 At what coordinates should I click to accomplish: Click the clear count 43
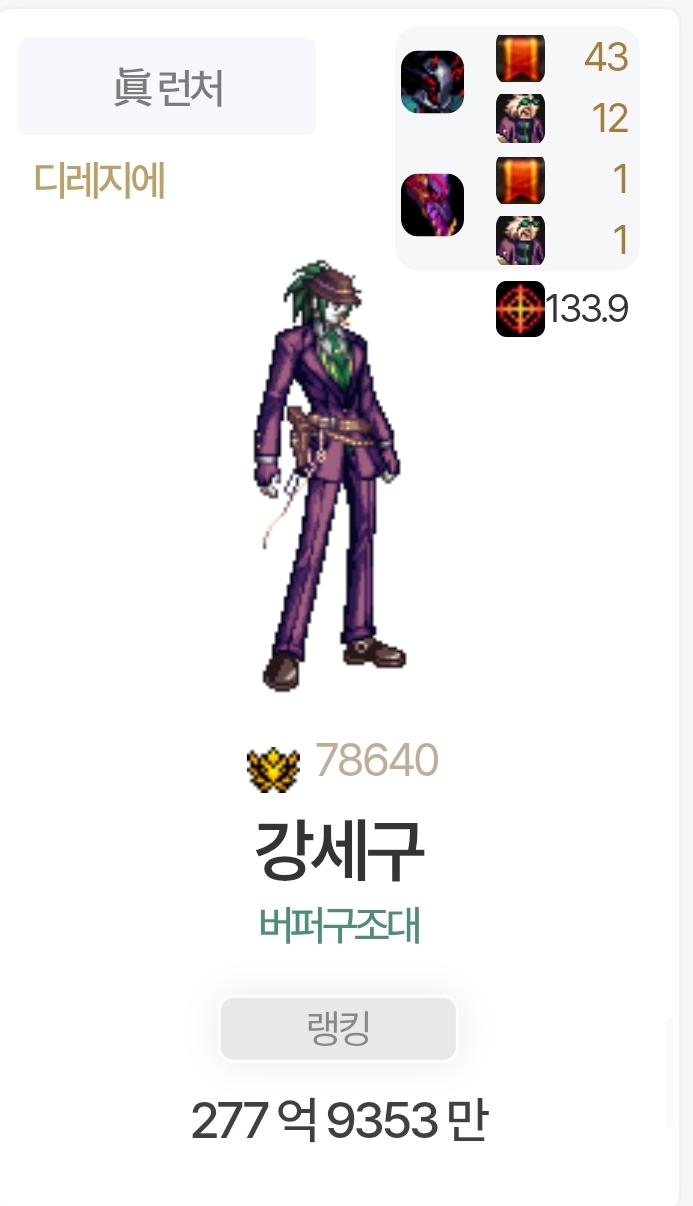click(x=606, y=58)
